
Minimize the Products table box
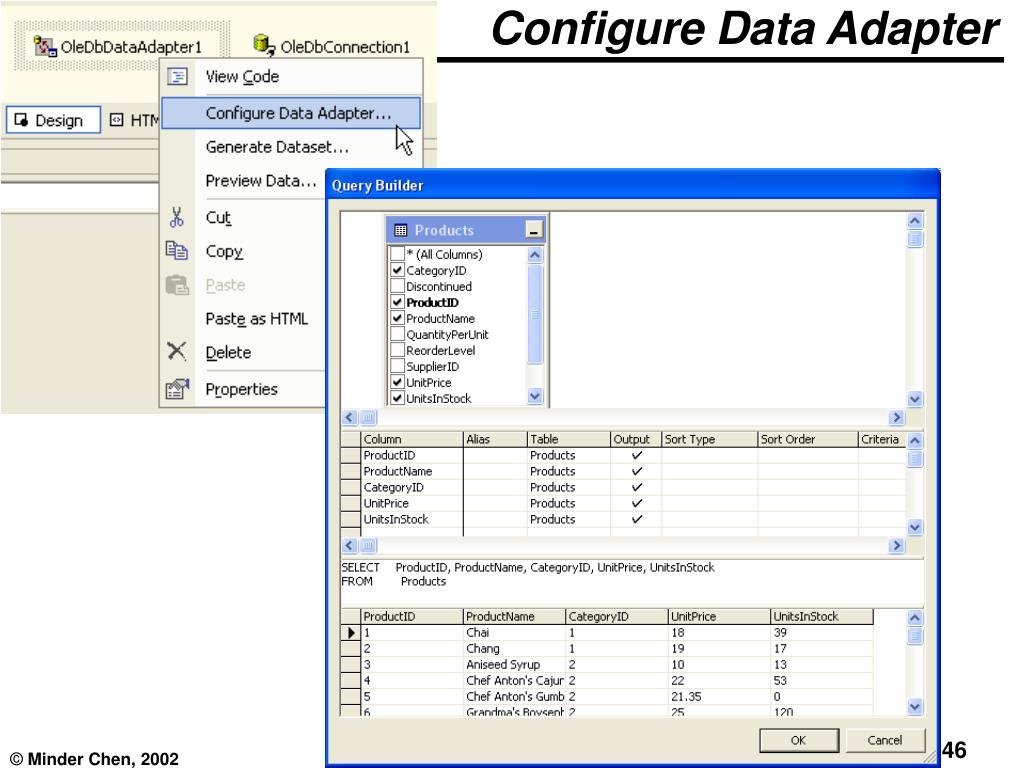click(534, 230)
